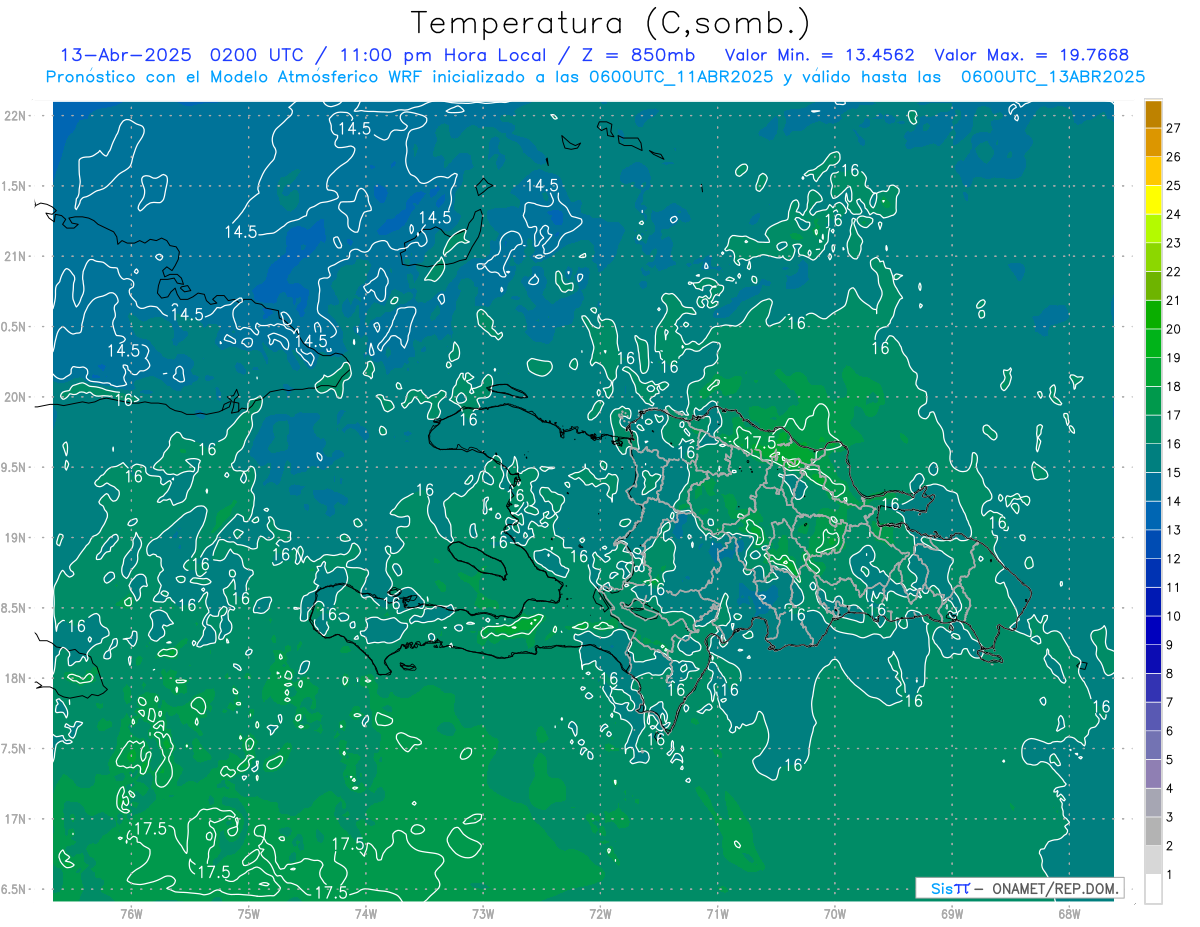Click the "22N" latitude axis label
The image size is (1200, 927).
click(x=15, y=116)
